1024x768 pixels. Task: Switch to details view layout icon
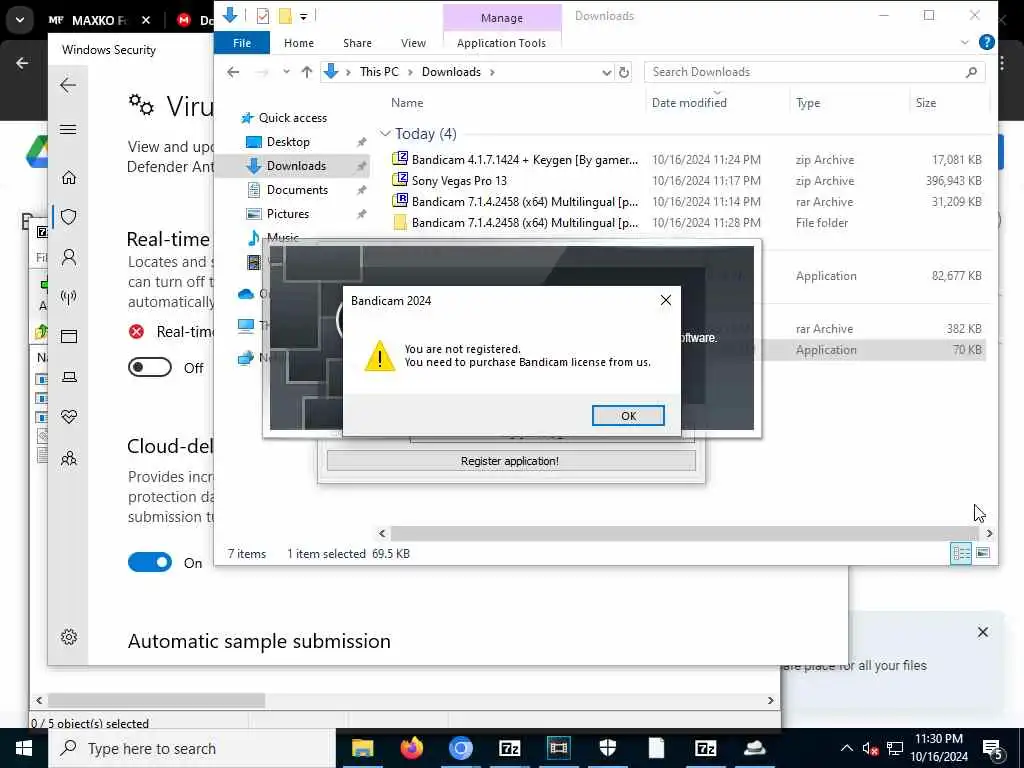click(x=961, y=553)
